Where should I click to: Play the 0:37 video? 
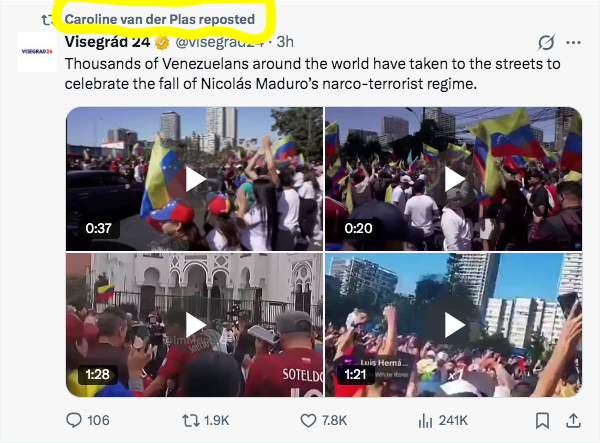pyautogui.click(x=194, y=179)
